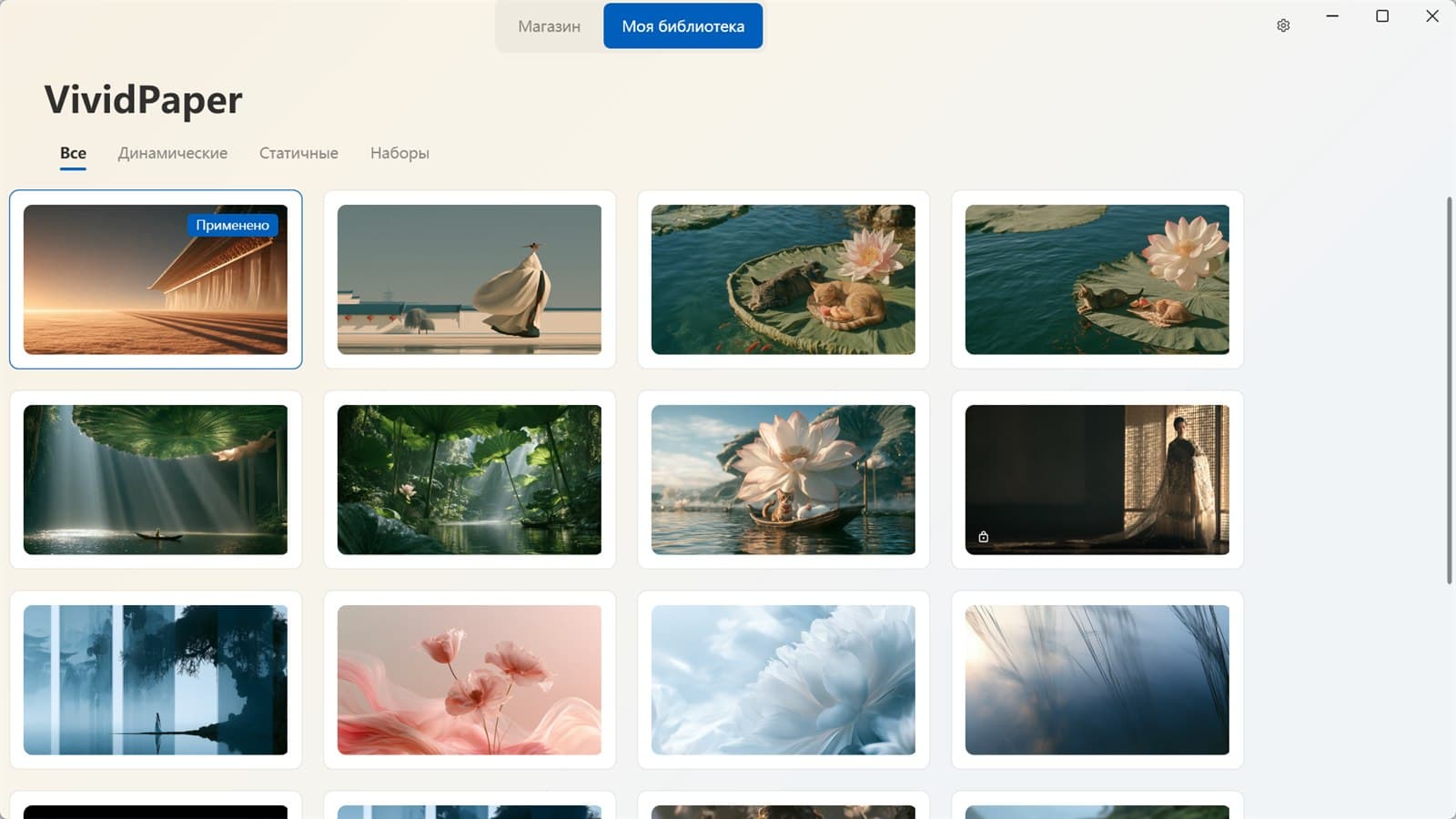Image resolution: width=1456 pixels, height=819 pixels.
Task: Select cat in boat under lotus
Action: click(784, 480)
